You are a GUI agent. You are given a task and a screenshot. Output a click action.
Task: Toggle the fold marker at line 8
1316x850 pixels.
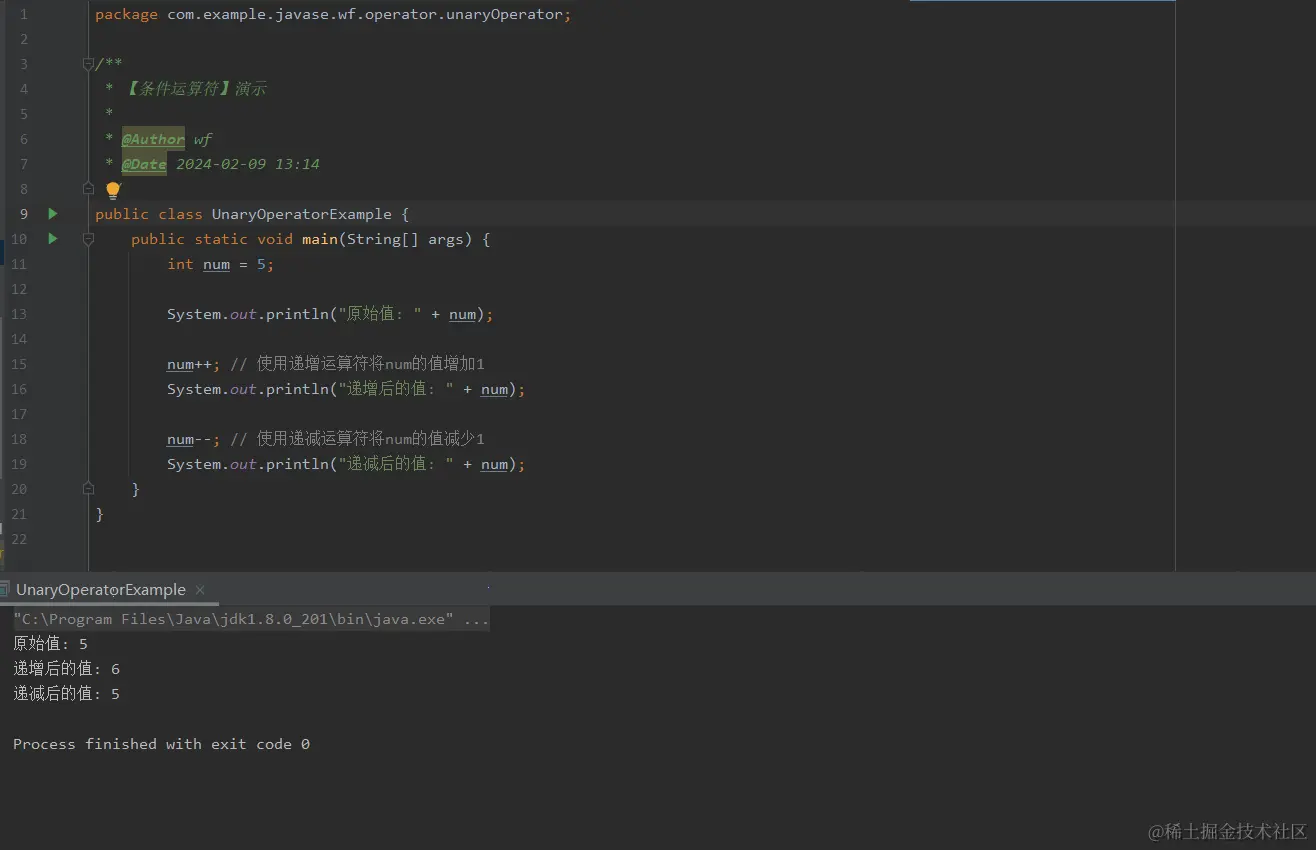[88, 188]
